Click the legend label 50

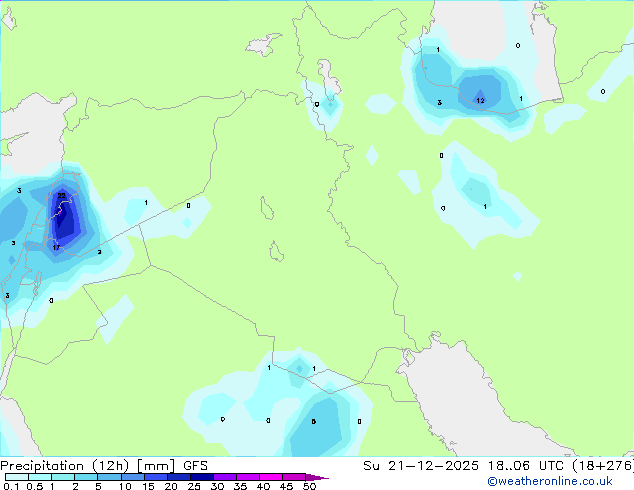pos(309,486)
